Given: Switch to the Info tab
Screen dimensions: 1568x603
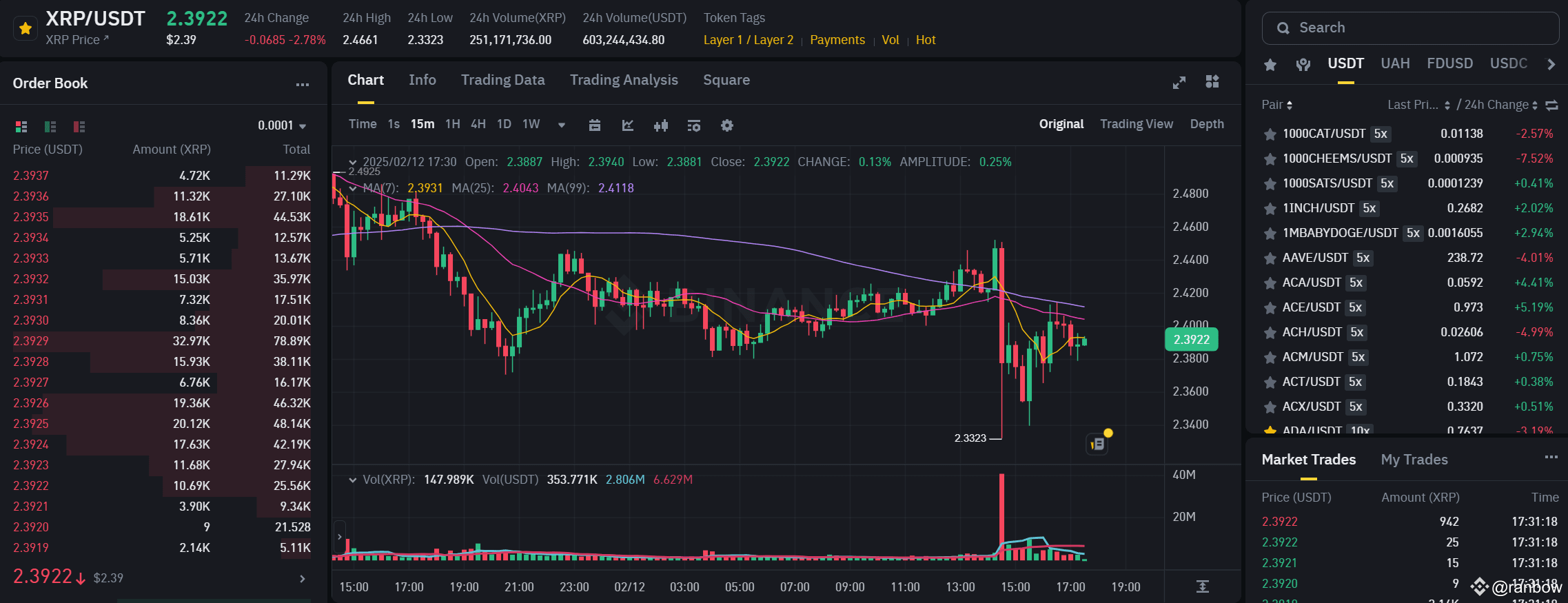Looking at the screenshot, I should pyautogui.click(x=422, y=80).
